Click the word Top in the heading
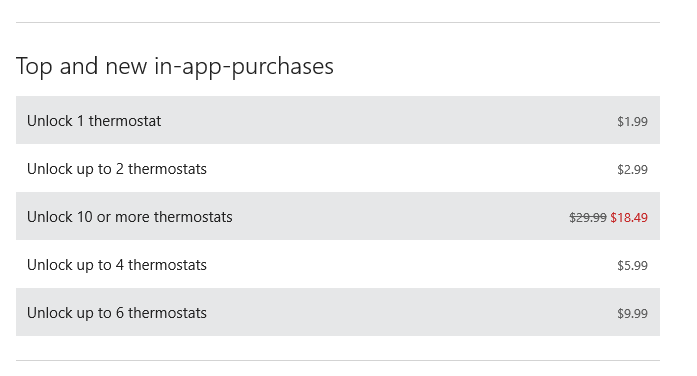 tap(34, 67)
